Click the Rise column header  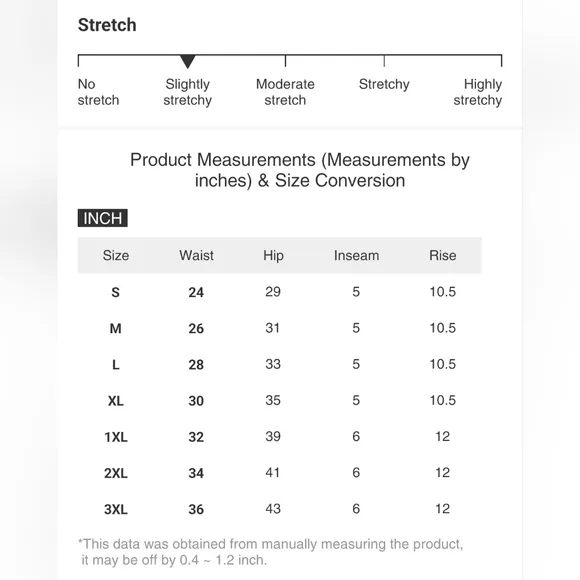click(442, 256)
